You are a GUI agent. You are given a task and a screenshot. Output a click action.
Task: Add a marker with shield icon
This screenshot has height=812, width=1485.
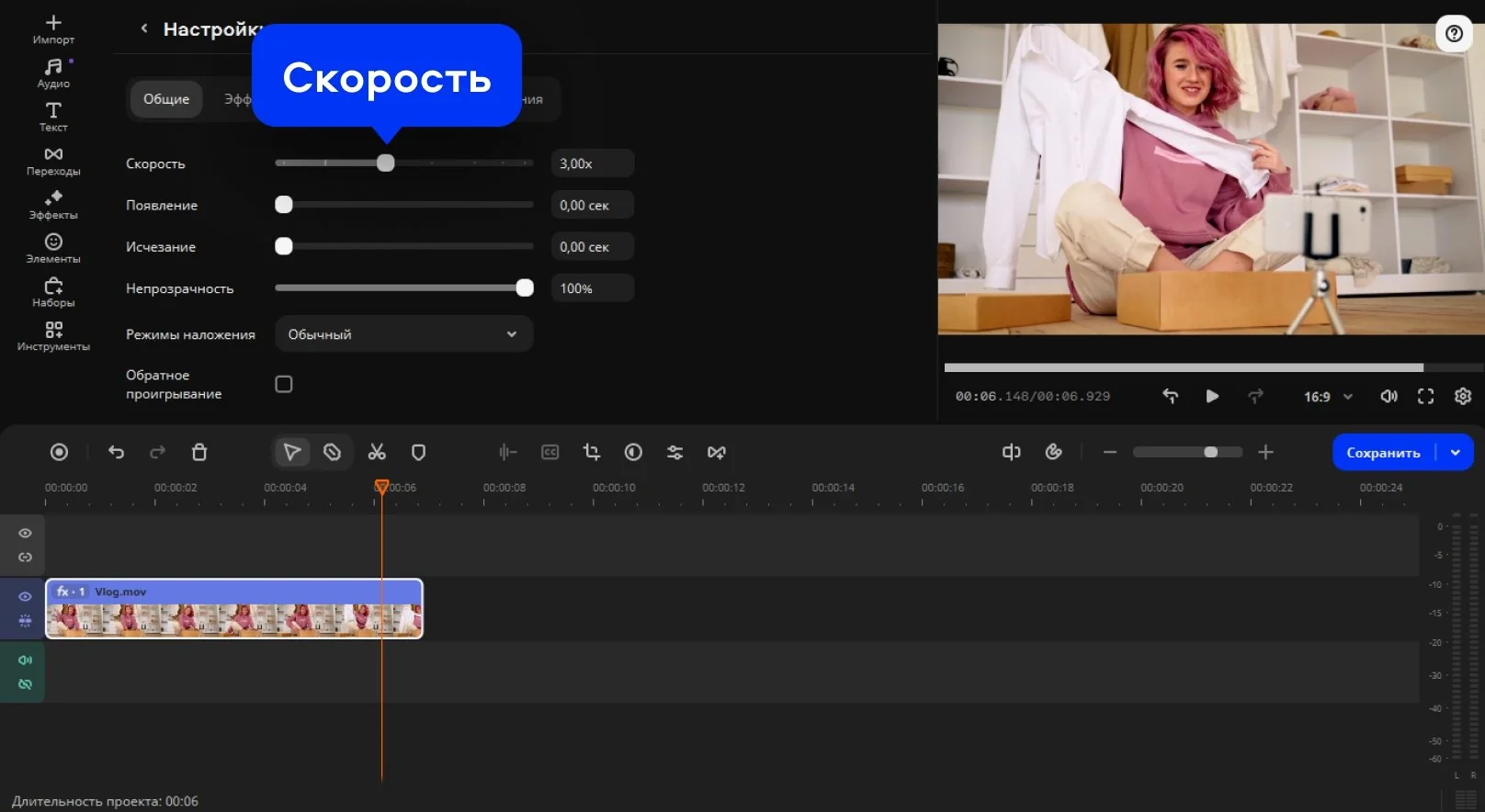click(x=418, y=452)
